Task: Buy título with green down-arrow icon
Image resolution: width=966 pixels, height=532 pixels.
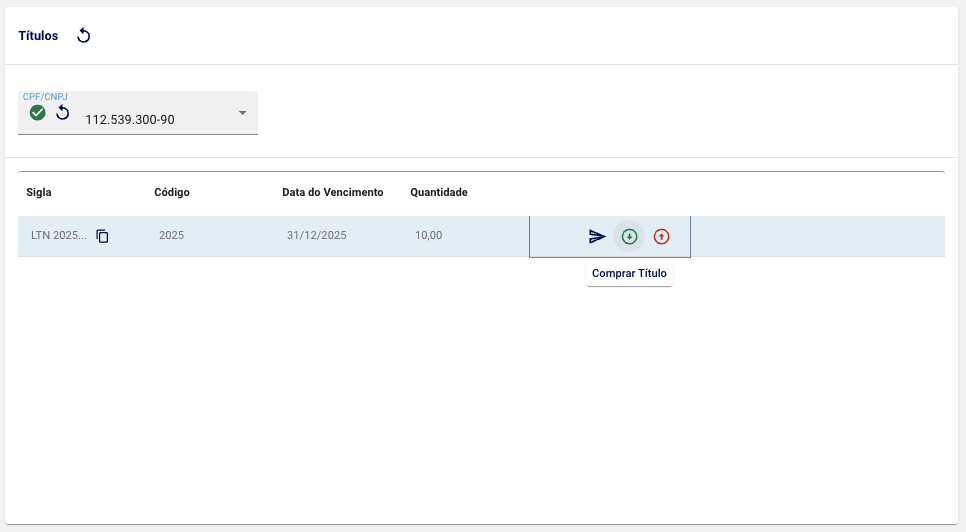Action: pos(629,237)
